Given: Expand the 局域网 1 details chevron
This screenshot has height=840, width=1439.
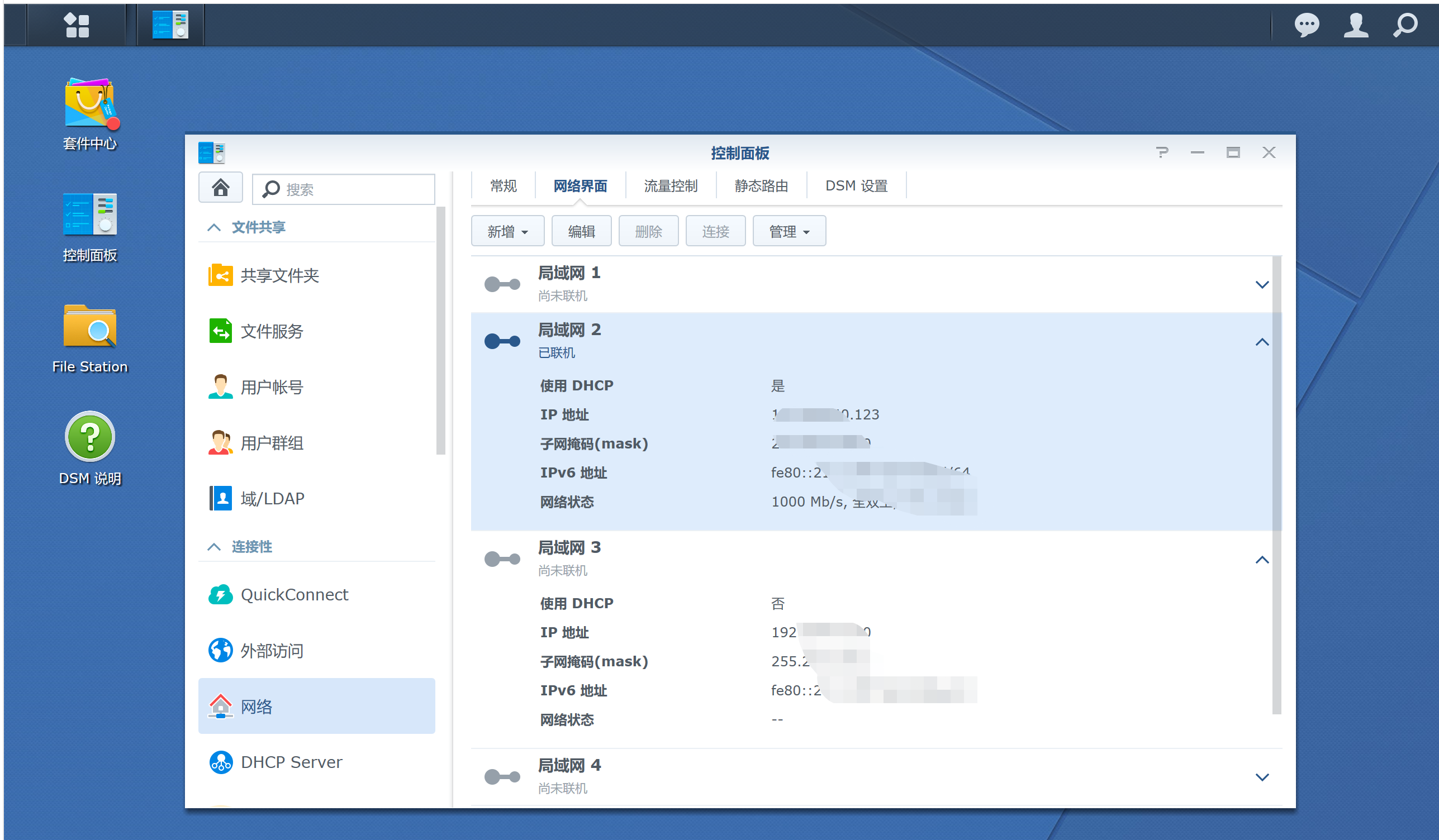Looking at the screenshot, I should point(1261,284).
